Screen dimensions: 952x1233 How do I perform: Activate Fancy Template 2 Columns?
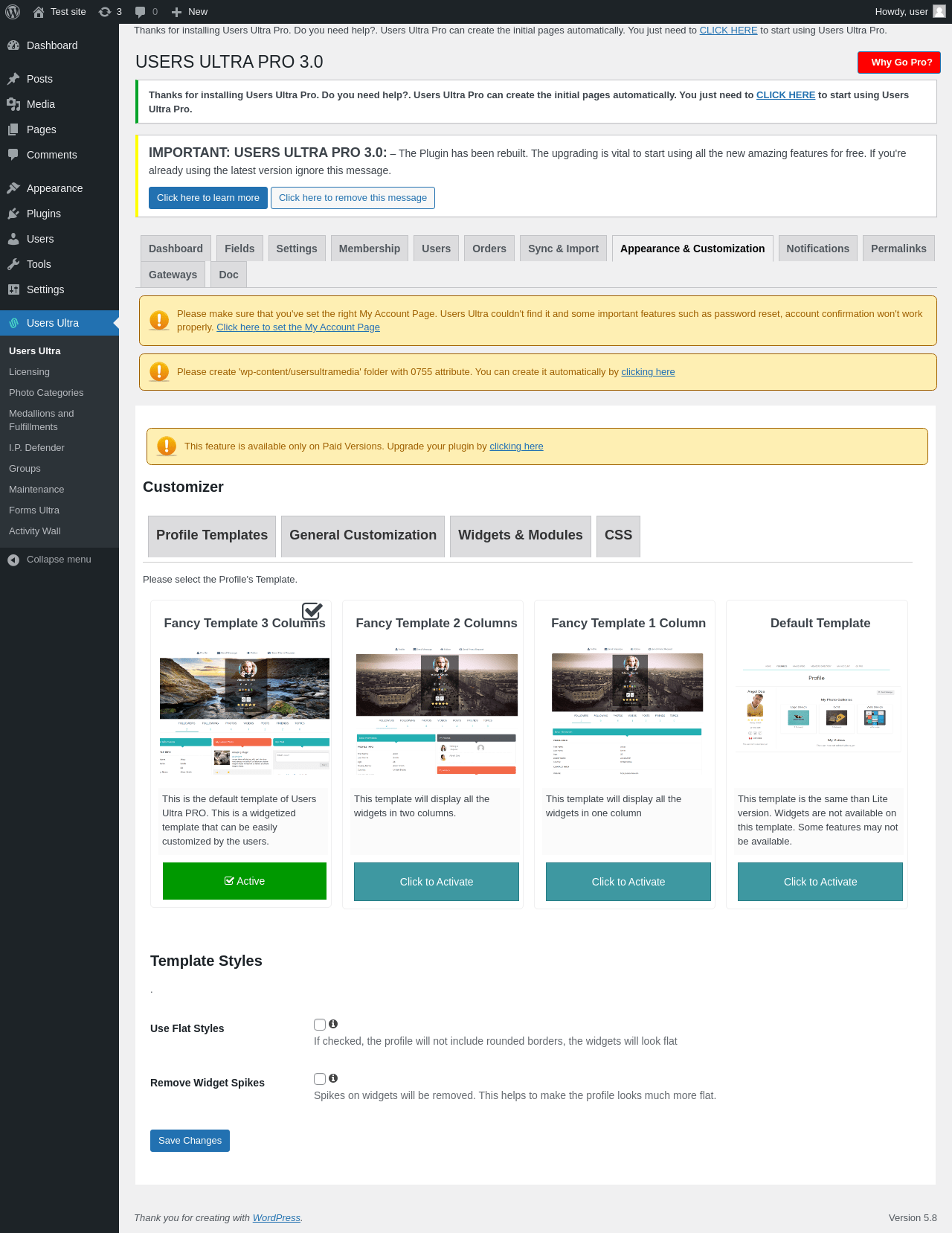[x=437, y=882]
